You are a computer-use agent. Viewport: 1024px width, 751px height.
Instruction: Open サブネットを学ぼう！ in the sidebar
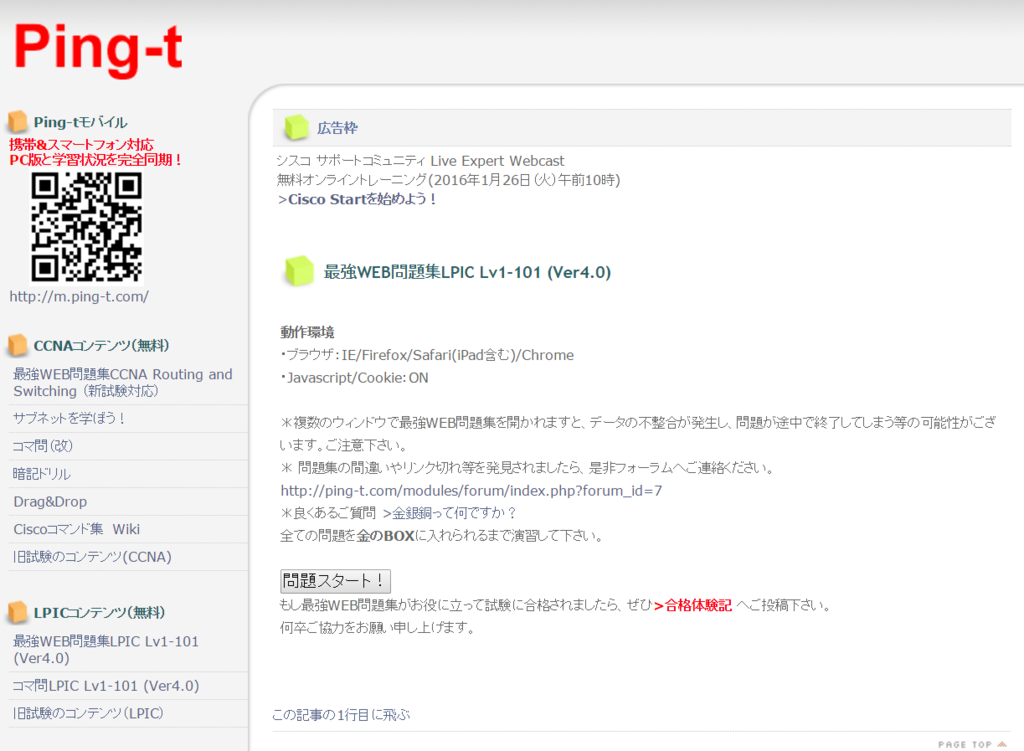(69, 418)
